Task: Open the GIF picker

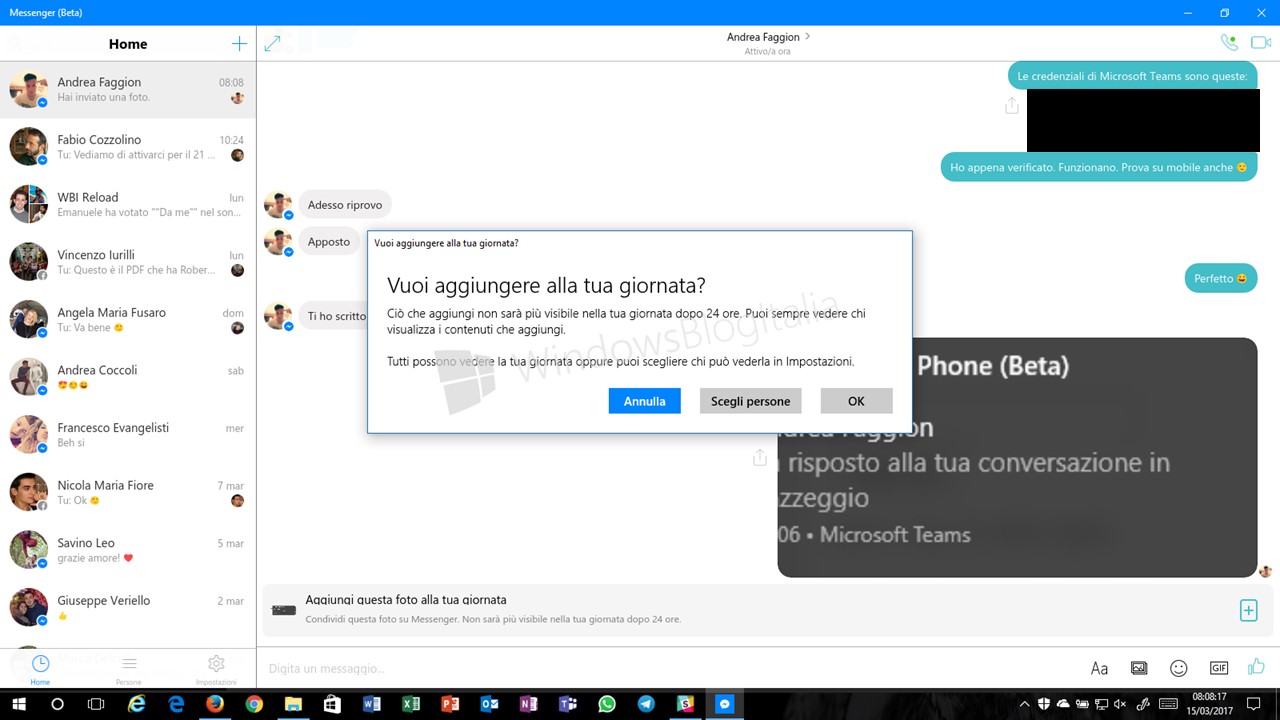Action: tap(1219, 668)
